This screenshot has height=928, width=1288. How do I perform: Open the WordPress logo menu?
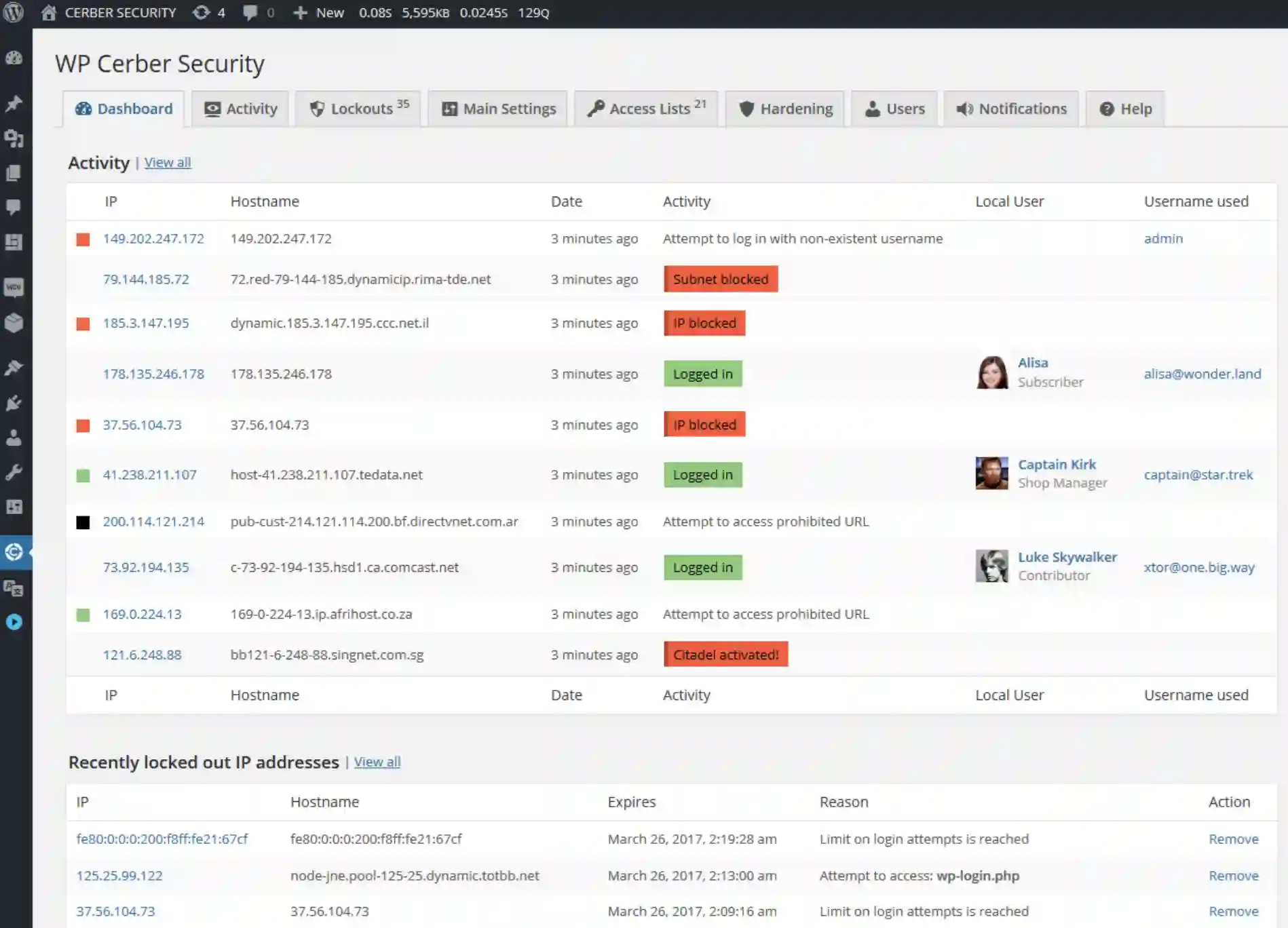(x=14, y=12)
